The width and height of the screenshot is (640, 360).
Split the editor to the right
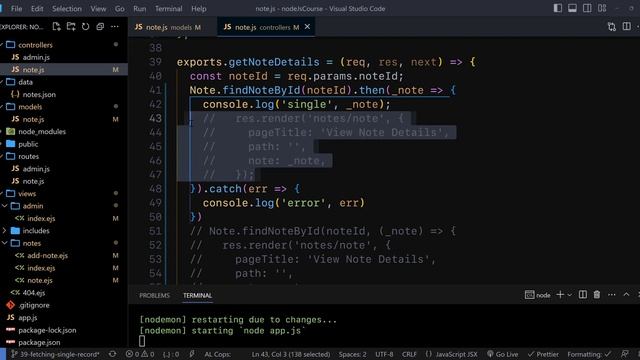[626, 27]
